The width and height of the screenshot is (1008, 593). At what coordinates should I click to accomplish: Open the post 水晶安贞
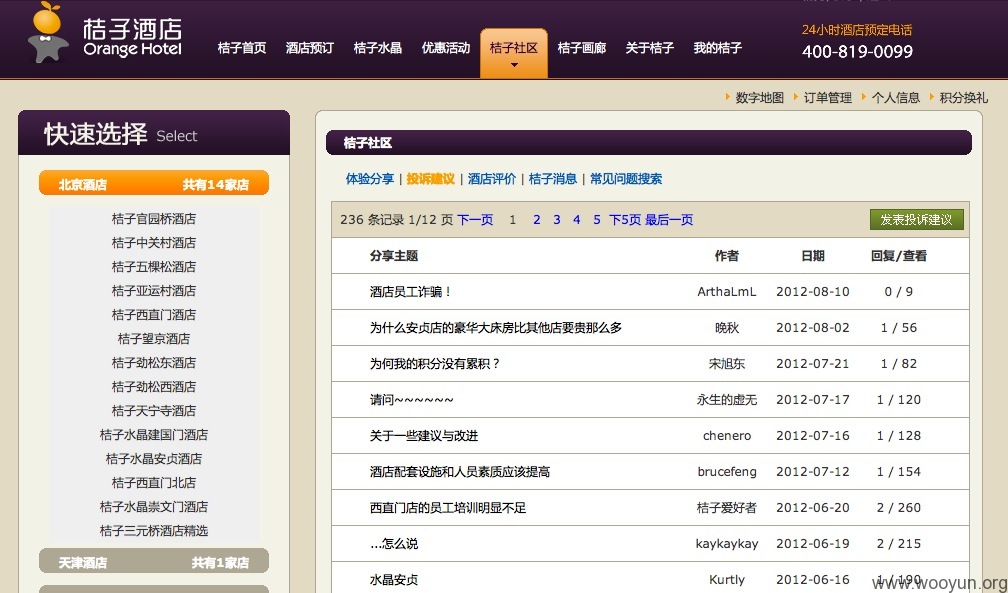(x=394, y=580)
